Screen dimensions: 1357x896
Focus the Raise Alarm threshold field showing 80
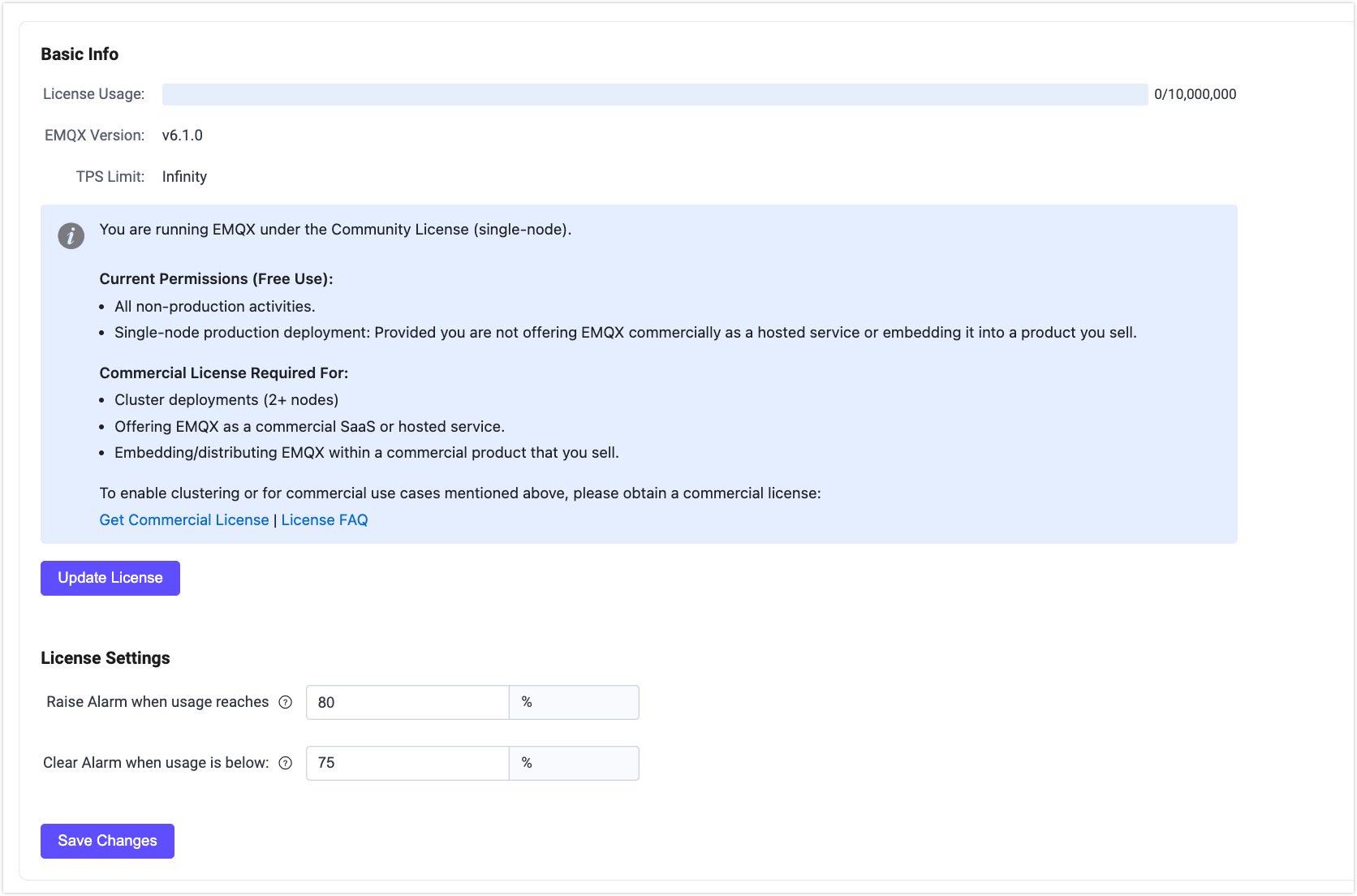pyautogui.click(x=407, y=703)
